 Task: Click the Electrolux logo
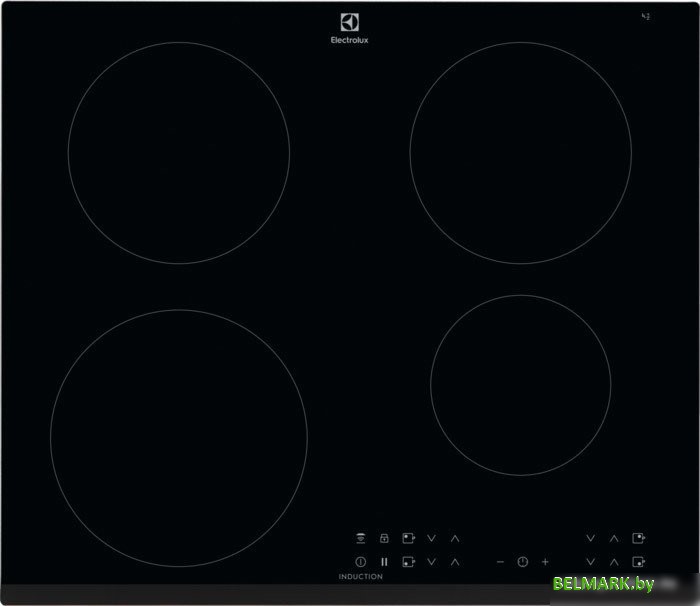(349, 30)
